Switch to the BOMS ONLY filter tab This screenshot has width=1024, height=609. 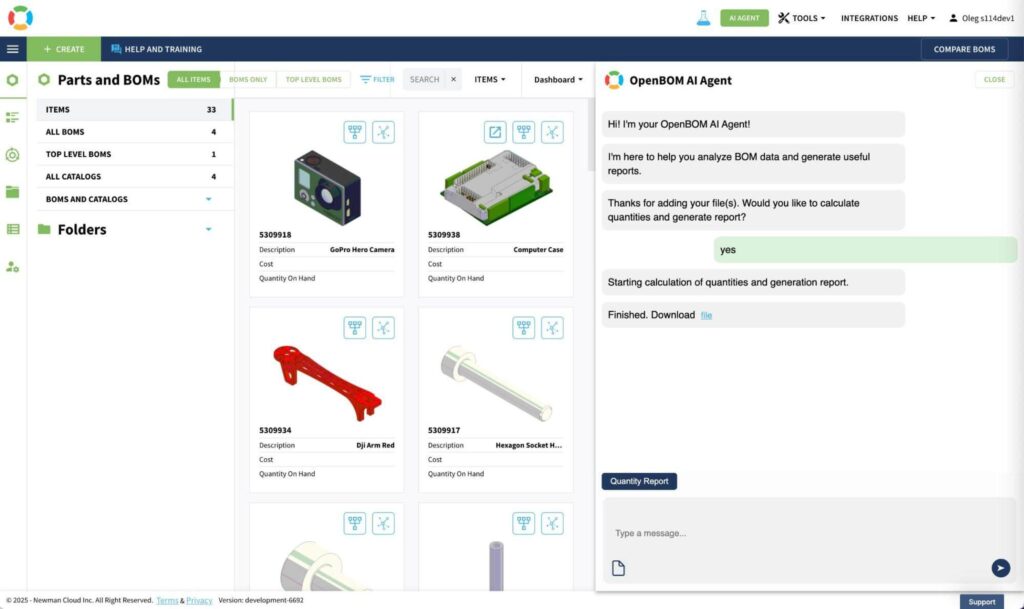click(248, 80)
